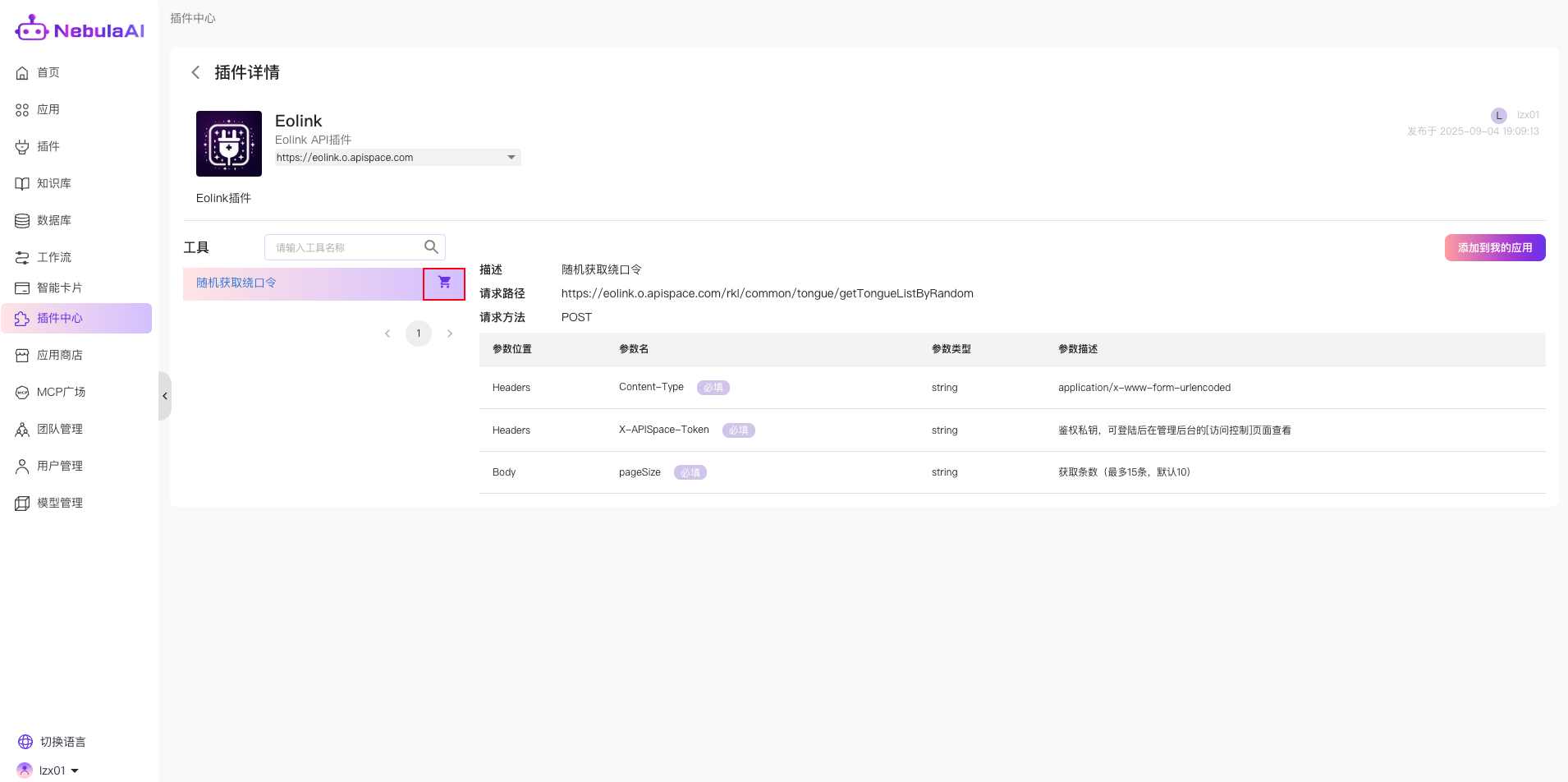Click the search magnifier in tool search
Viewport: 1568px width, 782px height.
tap(431, 247)
